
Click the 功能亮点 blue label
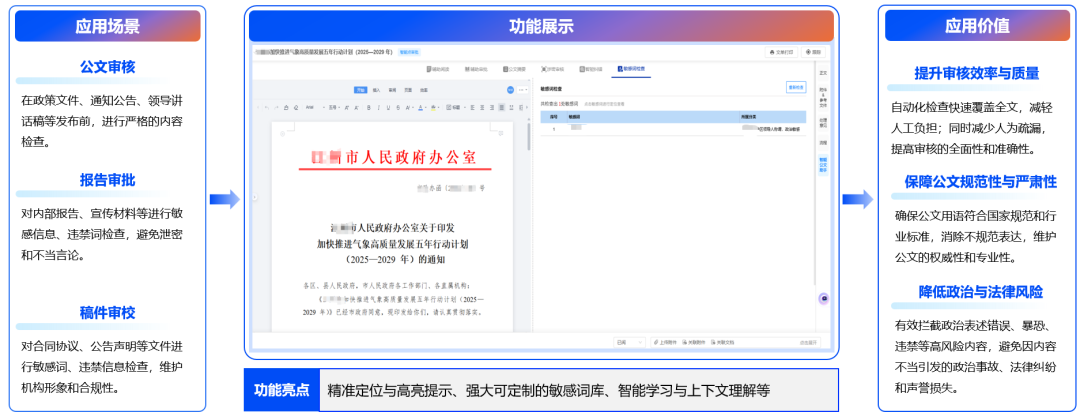click(282, 391)
